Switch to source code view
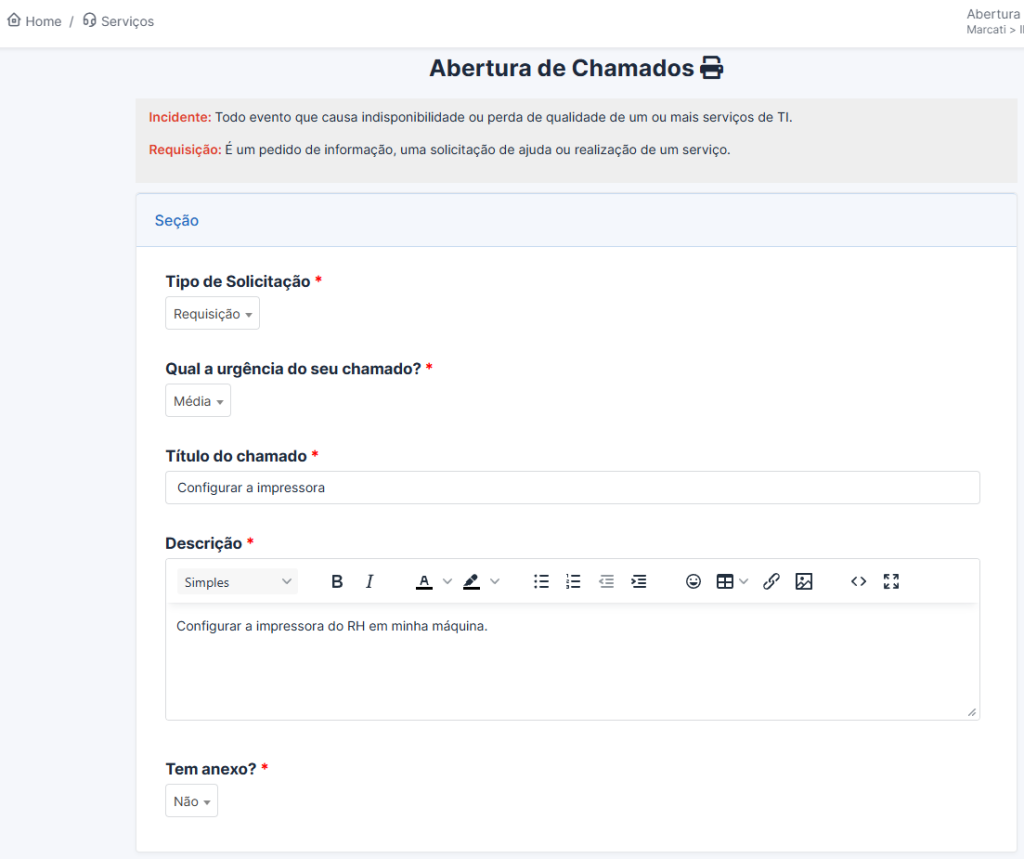1024x859 pixels. 858,582
